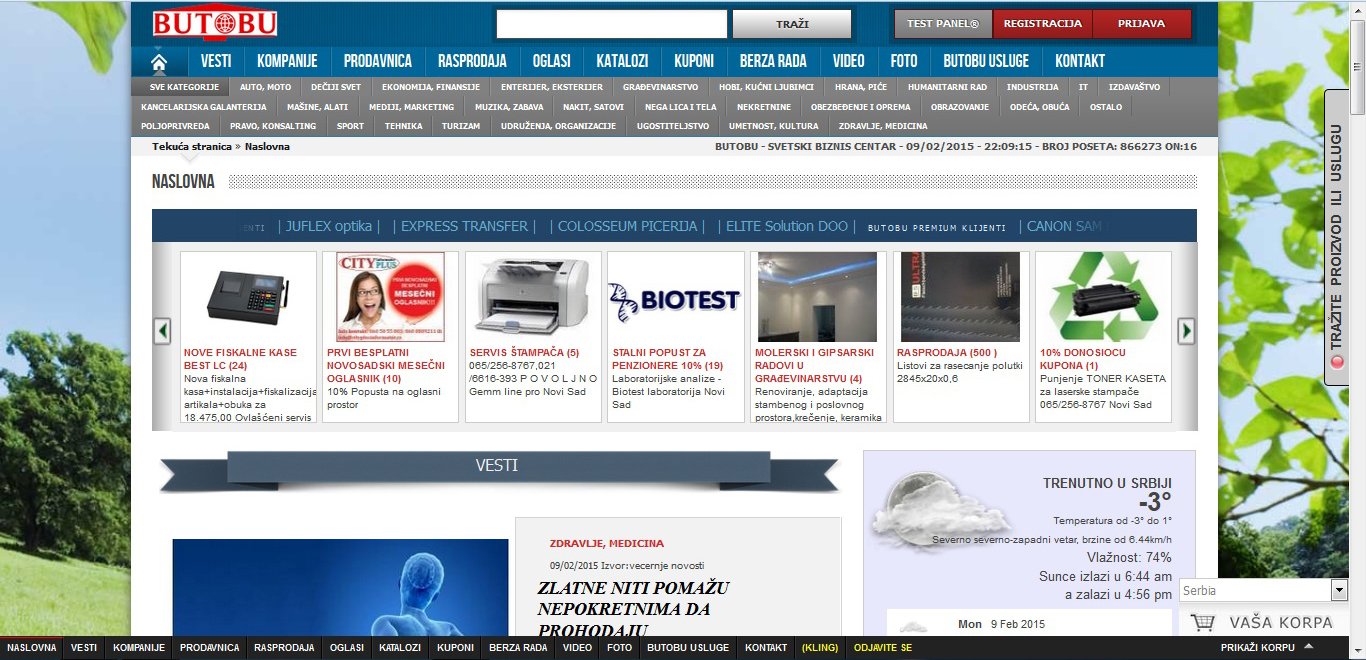Open the BERZA RADA menu

774,60
